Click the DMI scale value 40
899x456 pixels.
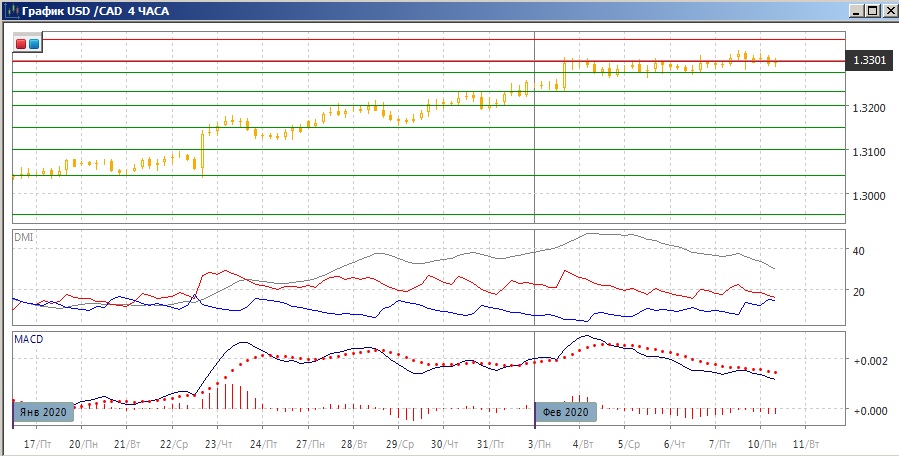(858, 250)
